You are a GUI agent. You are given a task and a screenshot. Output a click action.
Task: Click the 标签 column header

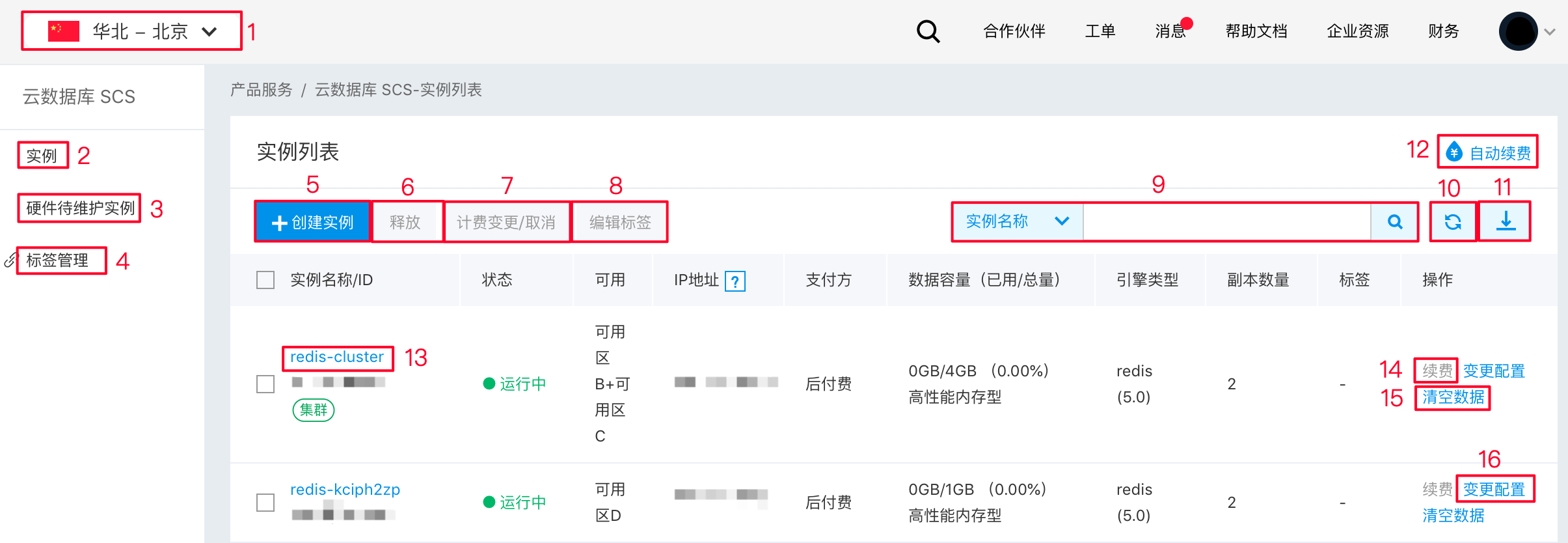point(1355,280)
